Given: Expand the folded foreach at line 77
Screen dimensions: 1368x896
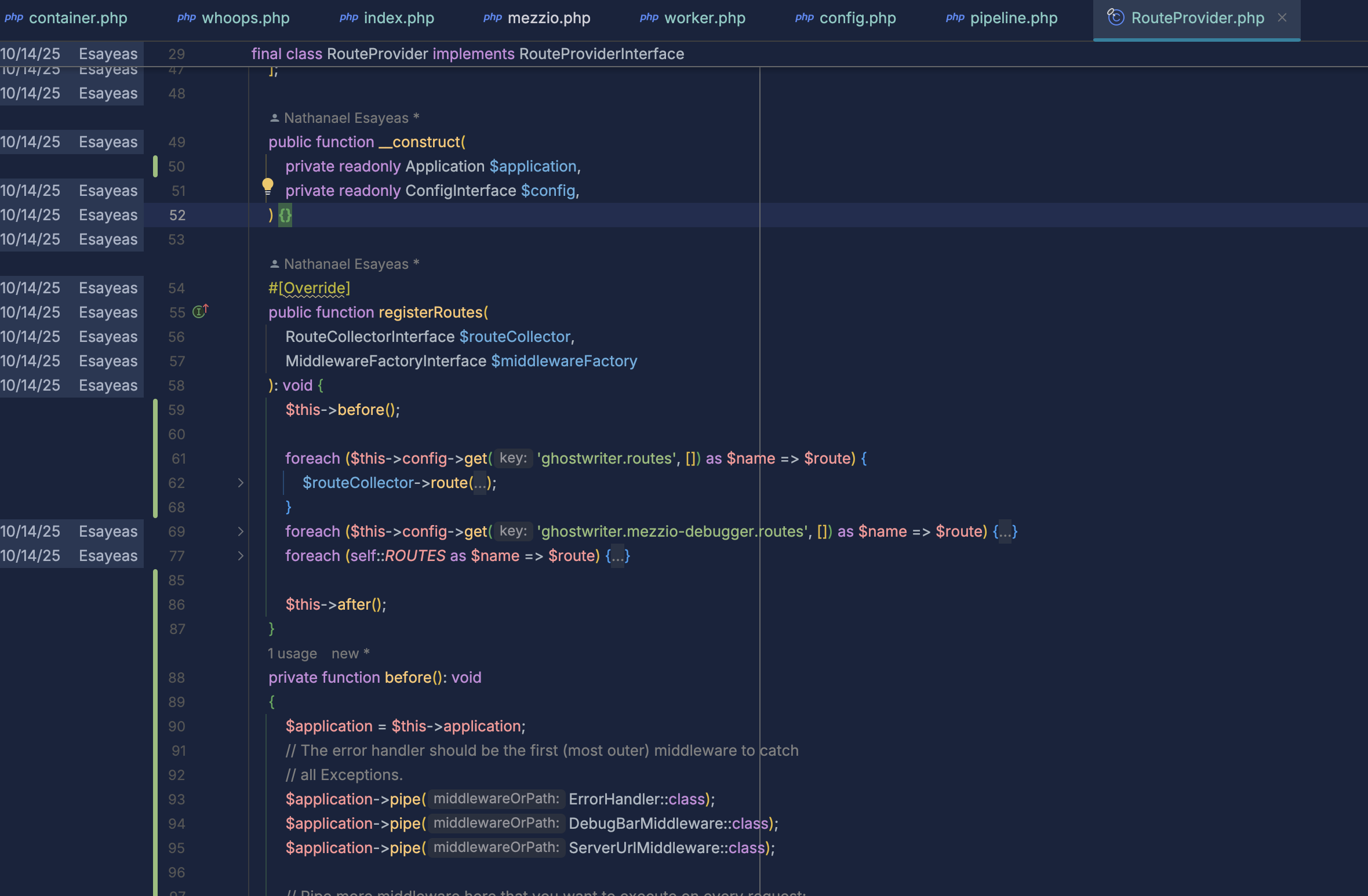Looking at the screenshot, I should (x=241, y=556).
